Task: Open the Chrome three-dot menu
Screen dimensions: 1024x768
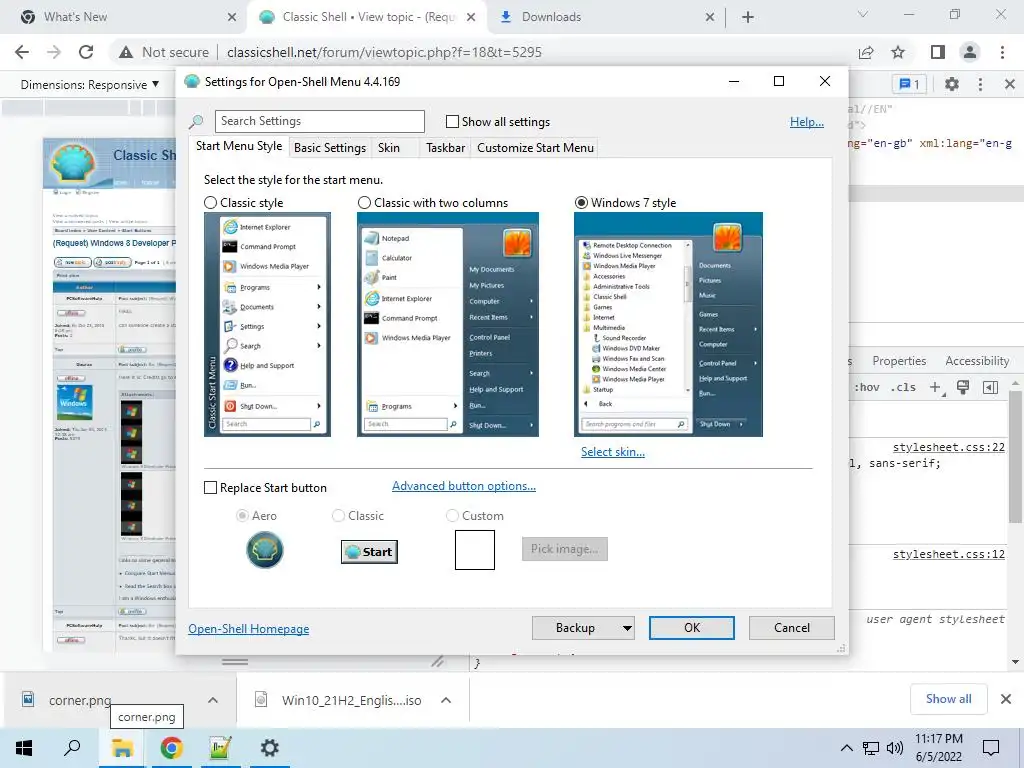Action: [x=1002, y=52]
